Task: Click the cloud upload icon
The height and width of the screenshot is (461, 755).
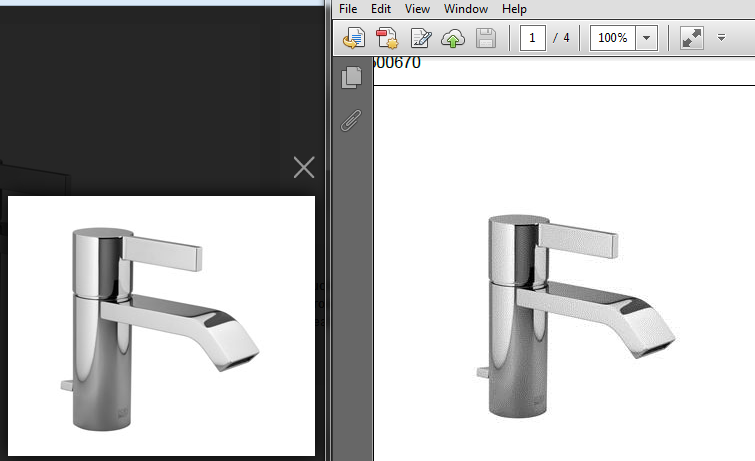Action: [453, 39]
